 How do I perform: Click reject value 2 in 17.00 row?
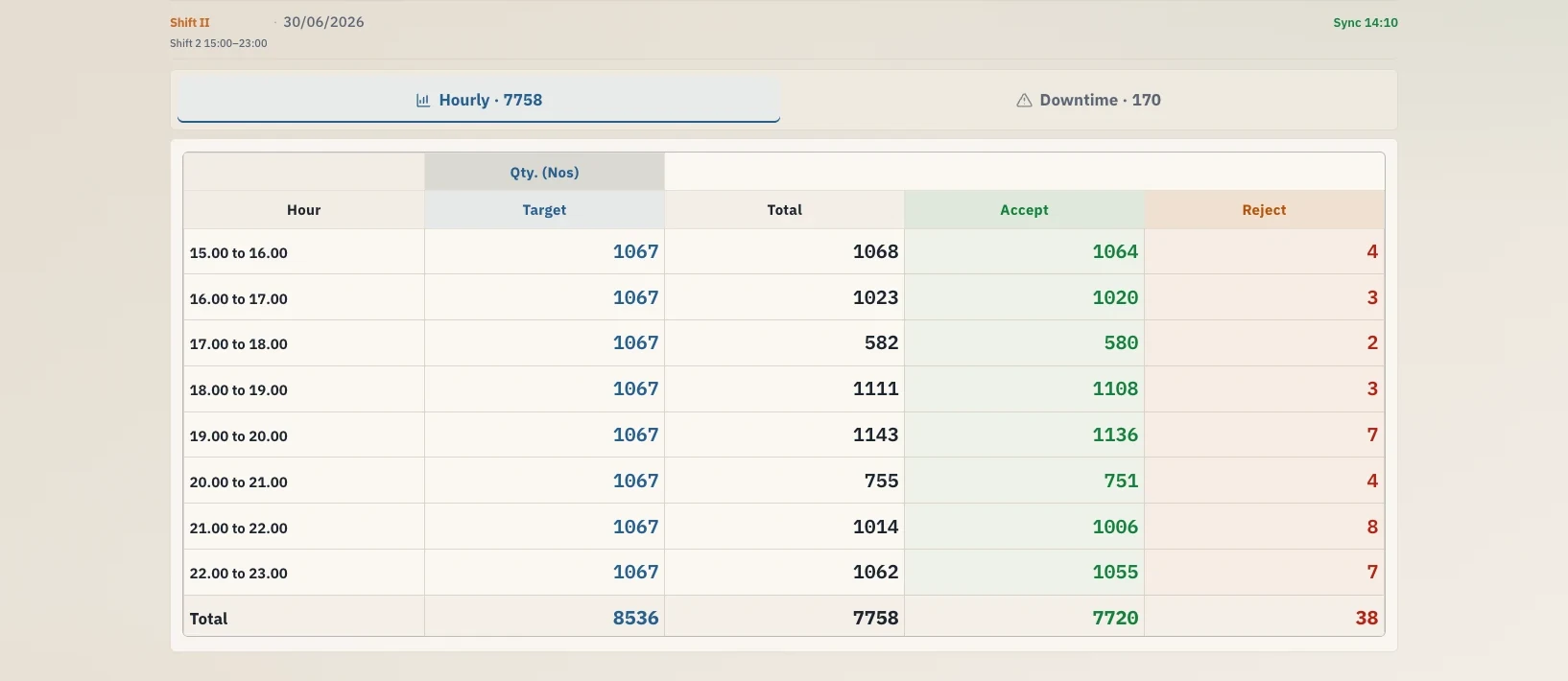click(x=1372, y=342)
